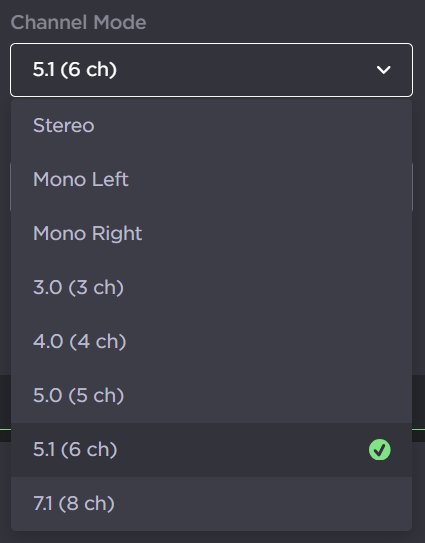Choose the eight-channel 7.1 list item
Screen dimensions: 425x543
click(x=211, y=504)
